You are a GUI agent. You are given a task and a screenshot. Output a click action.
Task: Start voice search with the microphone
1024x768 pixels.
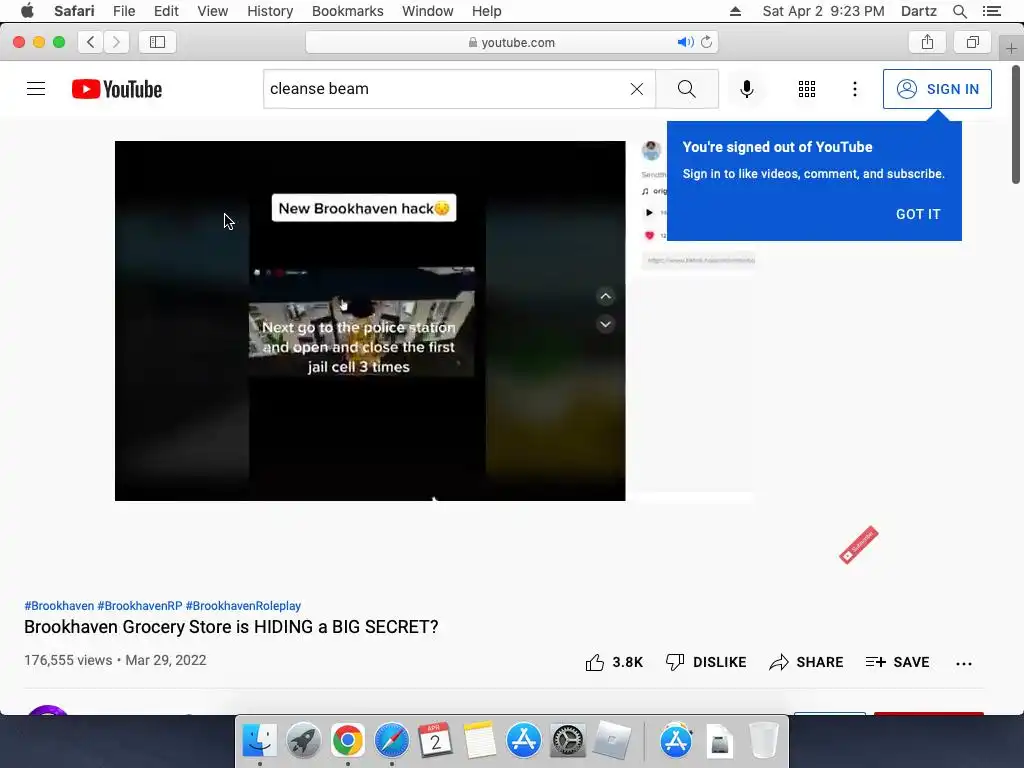point(746,89)
